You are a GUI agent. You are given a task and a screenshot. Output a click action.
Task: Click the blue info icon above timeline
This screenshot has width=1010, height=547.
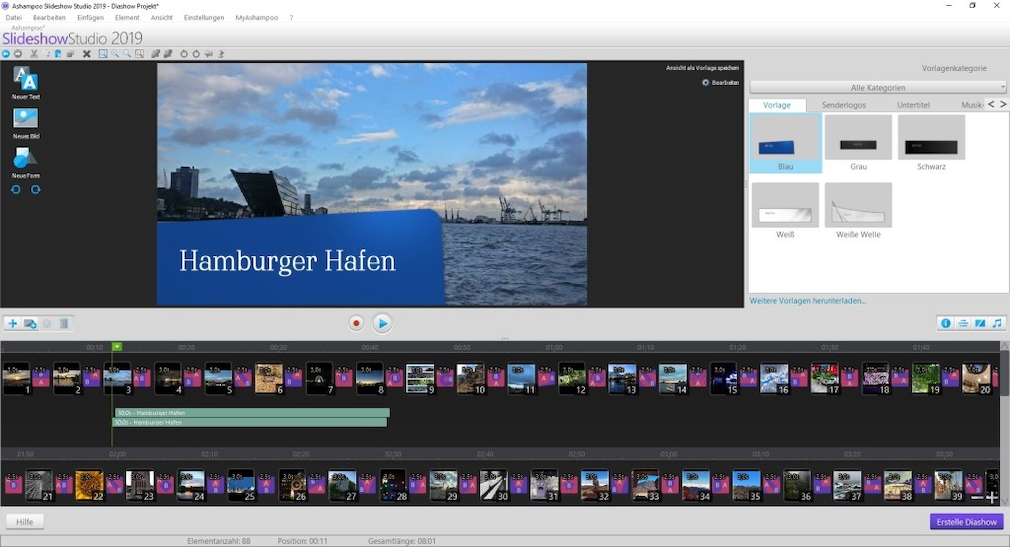tap(946, 323)
